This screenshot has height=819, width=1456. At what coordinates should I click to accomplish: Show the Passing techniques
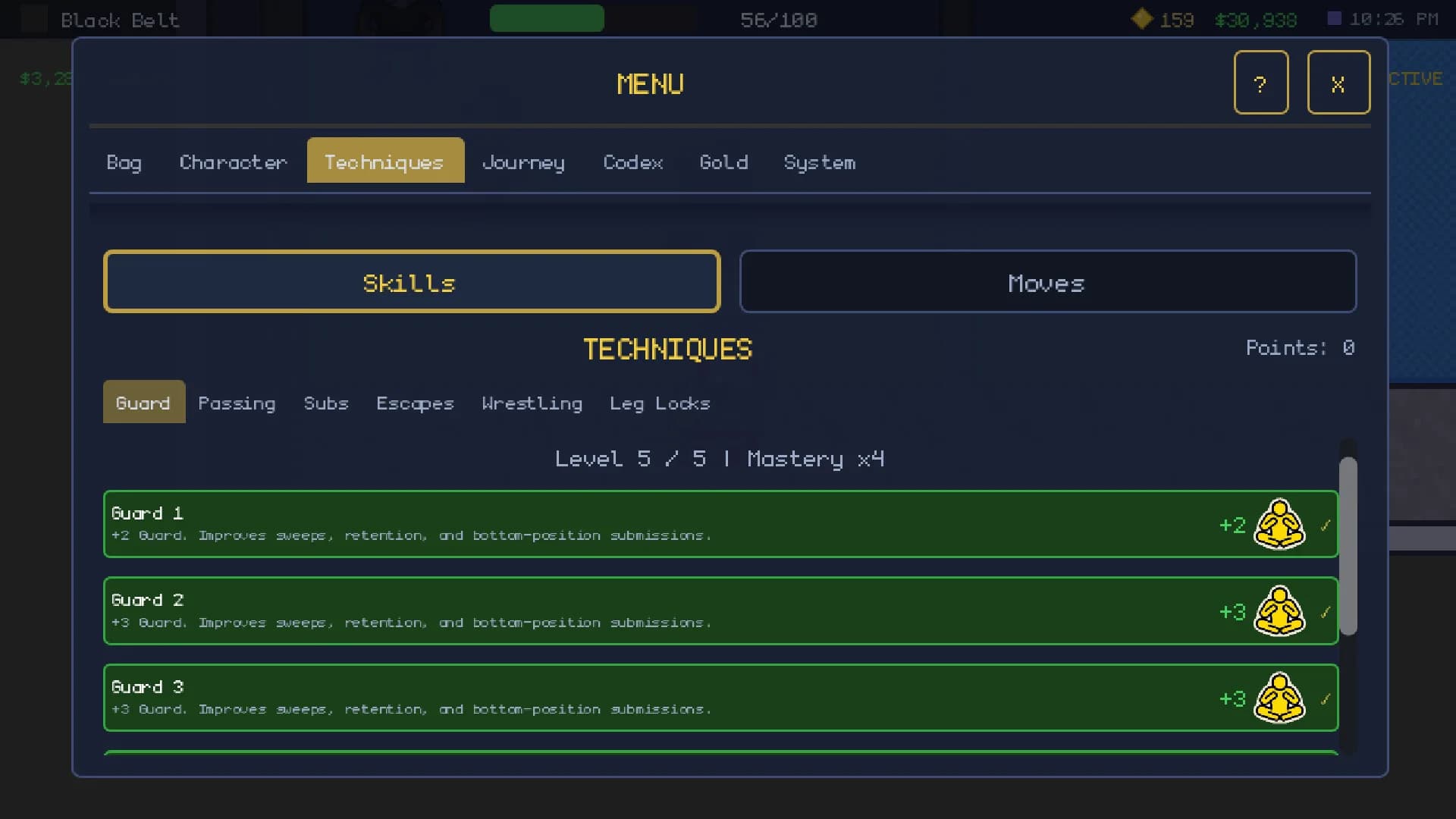pyautogui.click(x=237, y=403)
